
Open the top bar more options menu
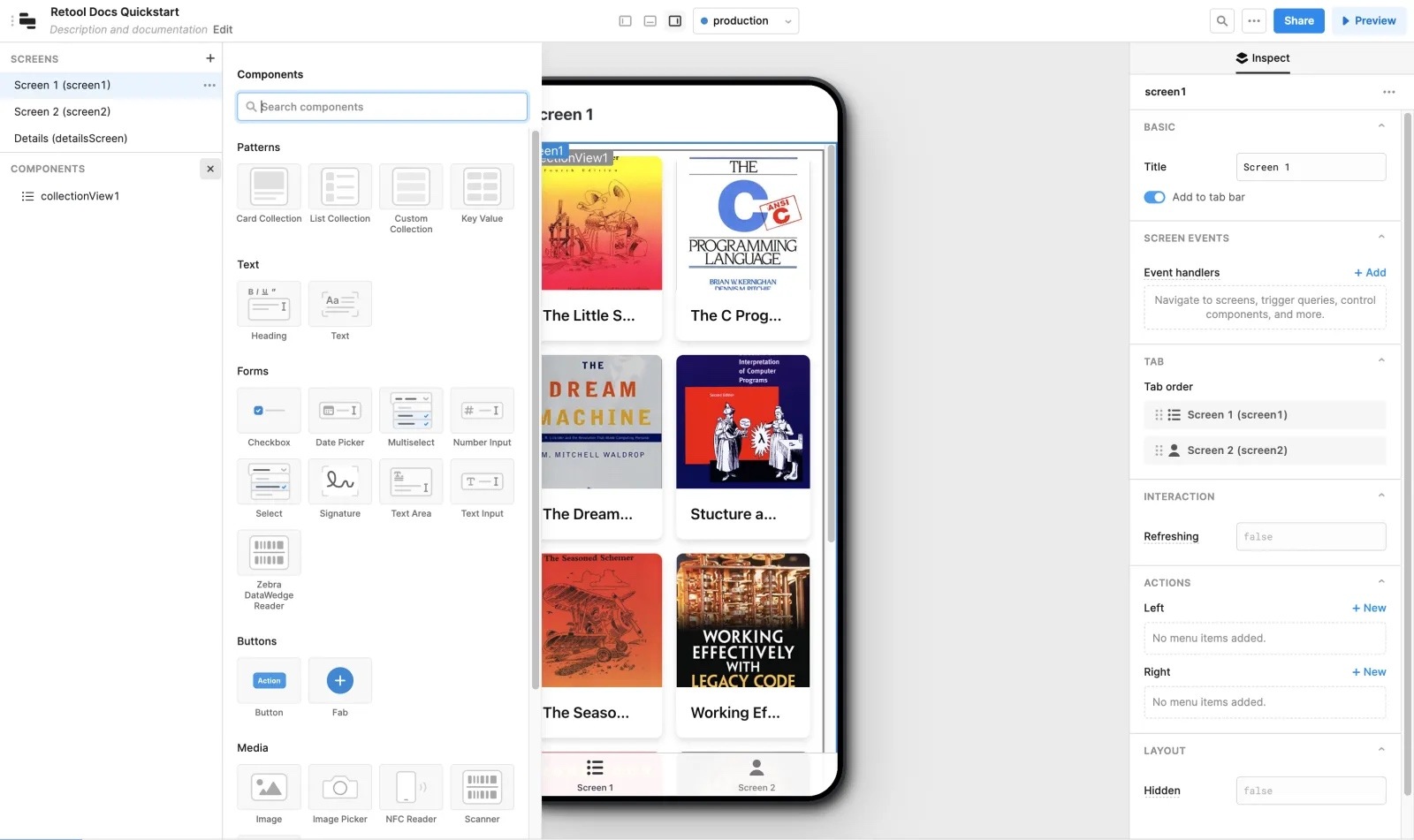tap(1254, 20)
